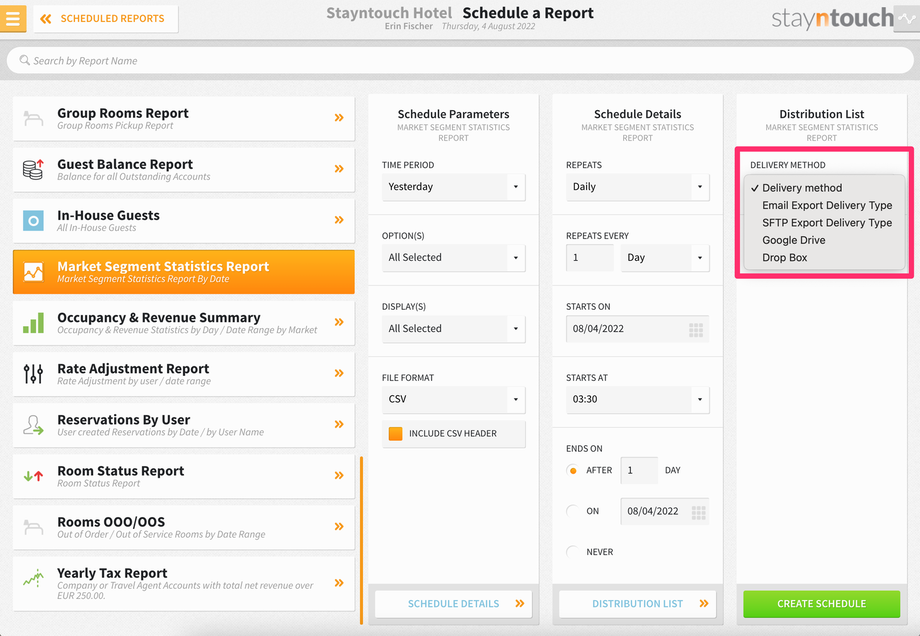Click the Rate Adjustment sliders icon
This screenshot has height=636, width=920.
pyautogui.click(x=33, y=374)
